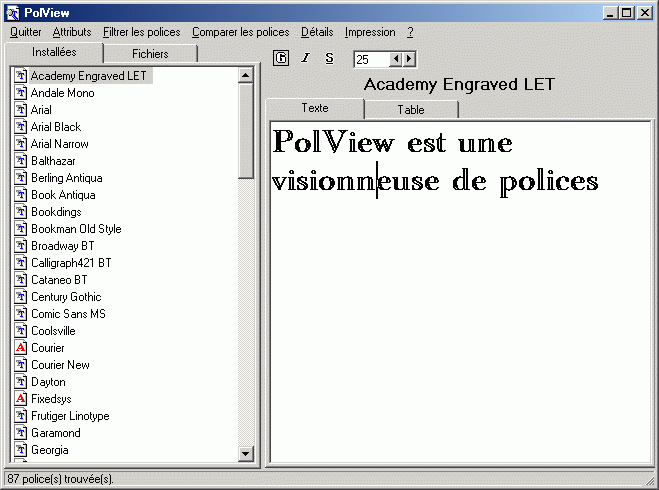659x490 pixels.
Task: Click the TrueType icon beside Bookdings
Action: (x=21, y=212)
